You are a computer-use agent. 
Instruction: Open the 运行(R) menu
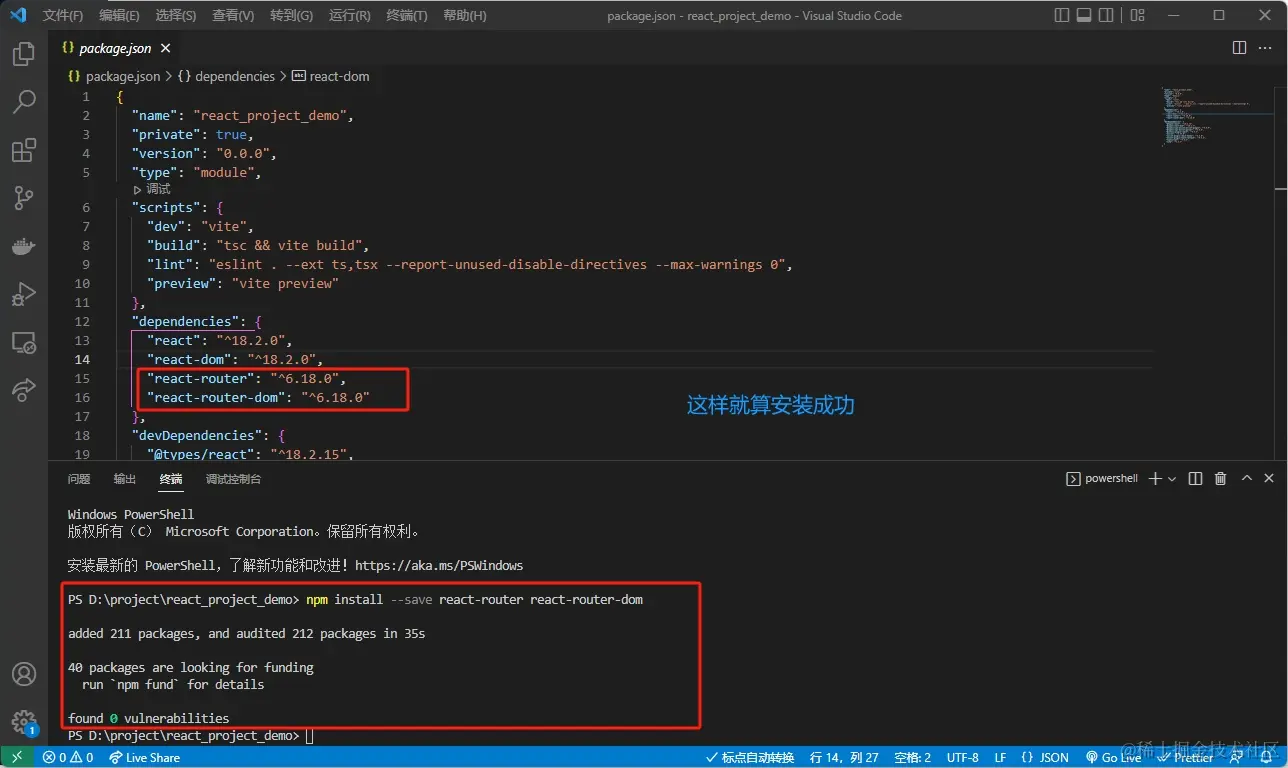point(349,15)
